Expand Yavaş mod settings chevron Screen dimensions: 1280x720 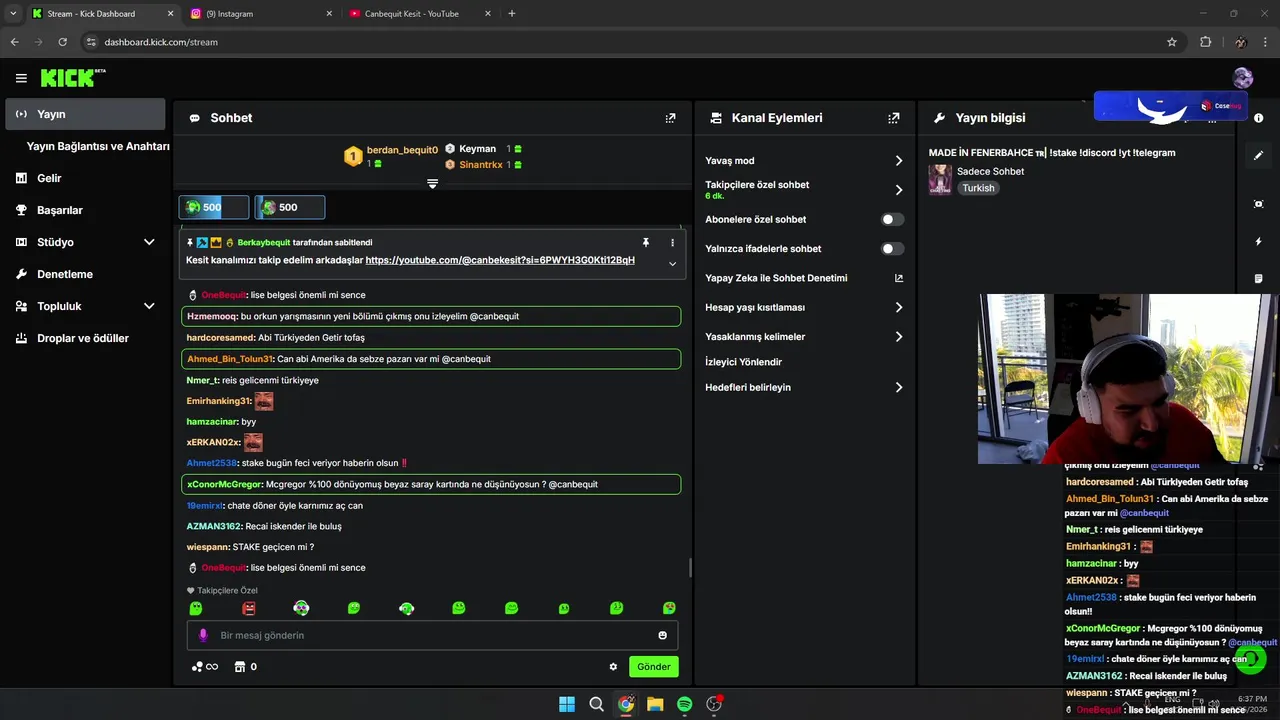pyautogui.click(x=898, y=161)
